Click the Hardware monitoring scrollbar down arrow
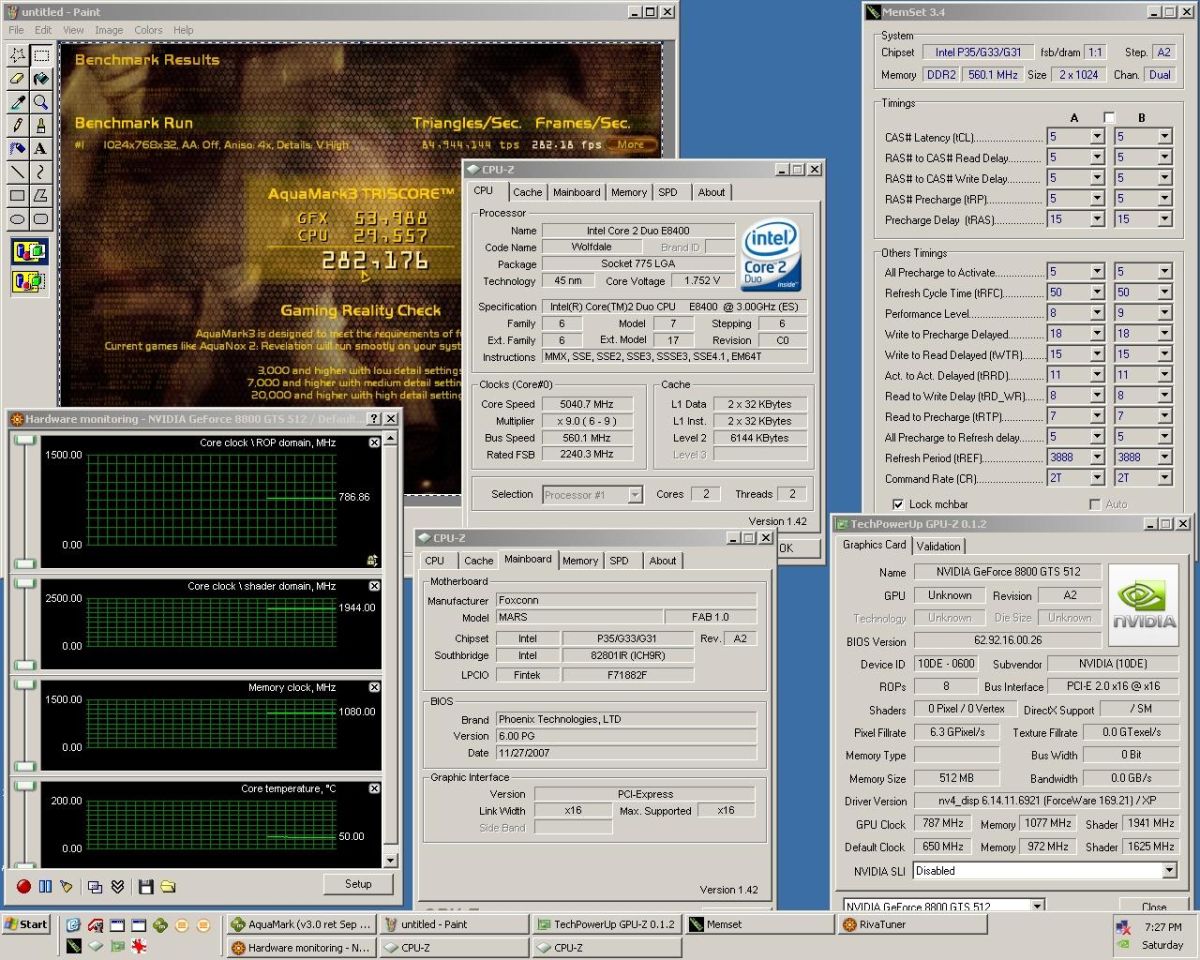Viewport: 1200px width, 960px height. [390, 860]
